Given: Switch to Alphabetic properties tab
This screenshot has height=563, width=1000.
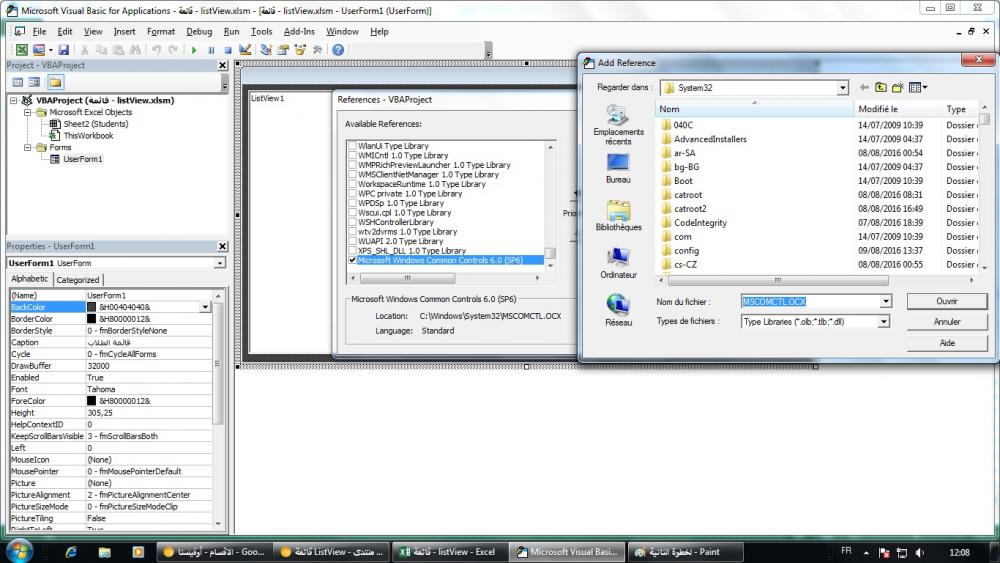Looking at the screenshot, I should tap(29, 279).
